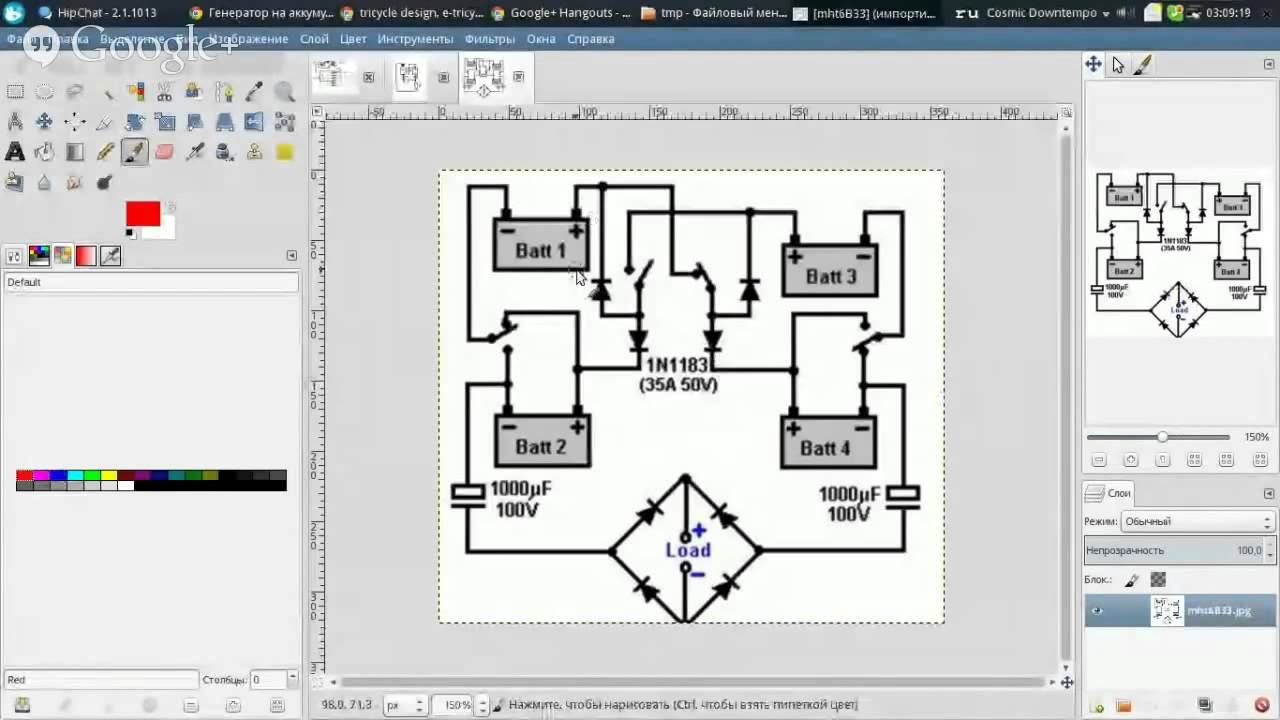Adjust the navigation zoom slider
Viewport: 1280px width, 720px height.
[x=1162, y=437]
